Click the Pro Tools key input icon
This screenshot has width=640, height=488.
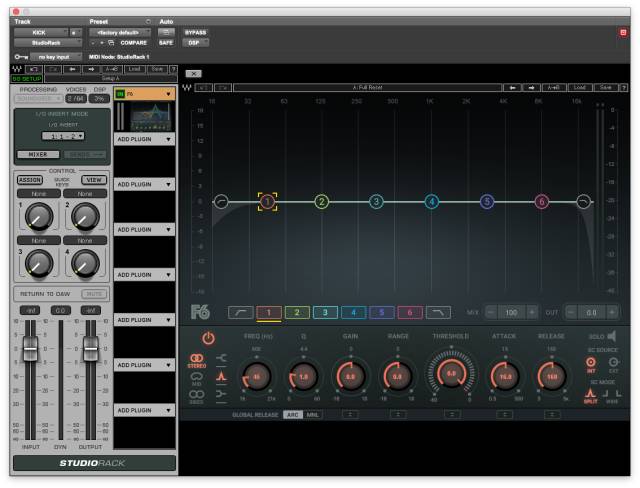tap(21, 57)
